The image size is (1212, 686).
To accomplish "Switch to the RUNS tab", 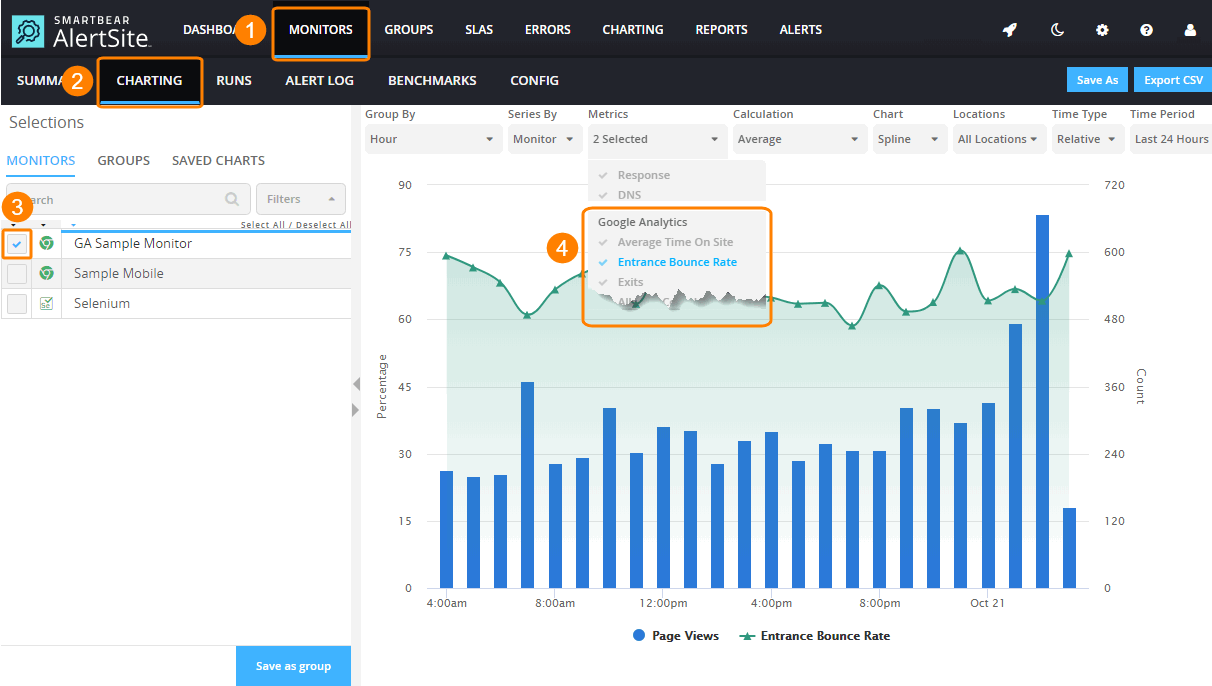I will point(234,81).
